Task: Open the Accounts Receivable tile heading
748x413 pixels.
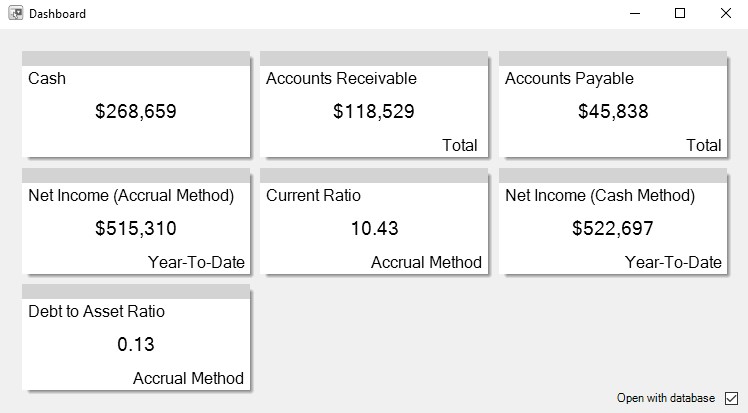Action: point(341,78)
